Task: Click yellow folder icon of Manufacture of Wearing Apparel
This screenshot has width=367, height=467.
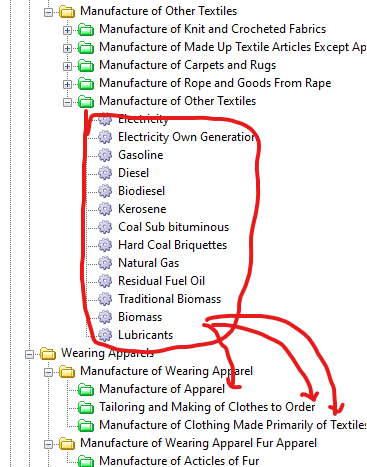Action: click(67, 372)
